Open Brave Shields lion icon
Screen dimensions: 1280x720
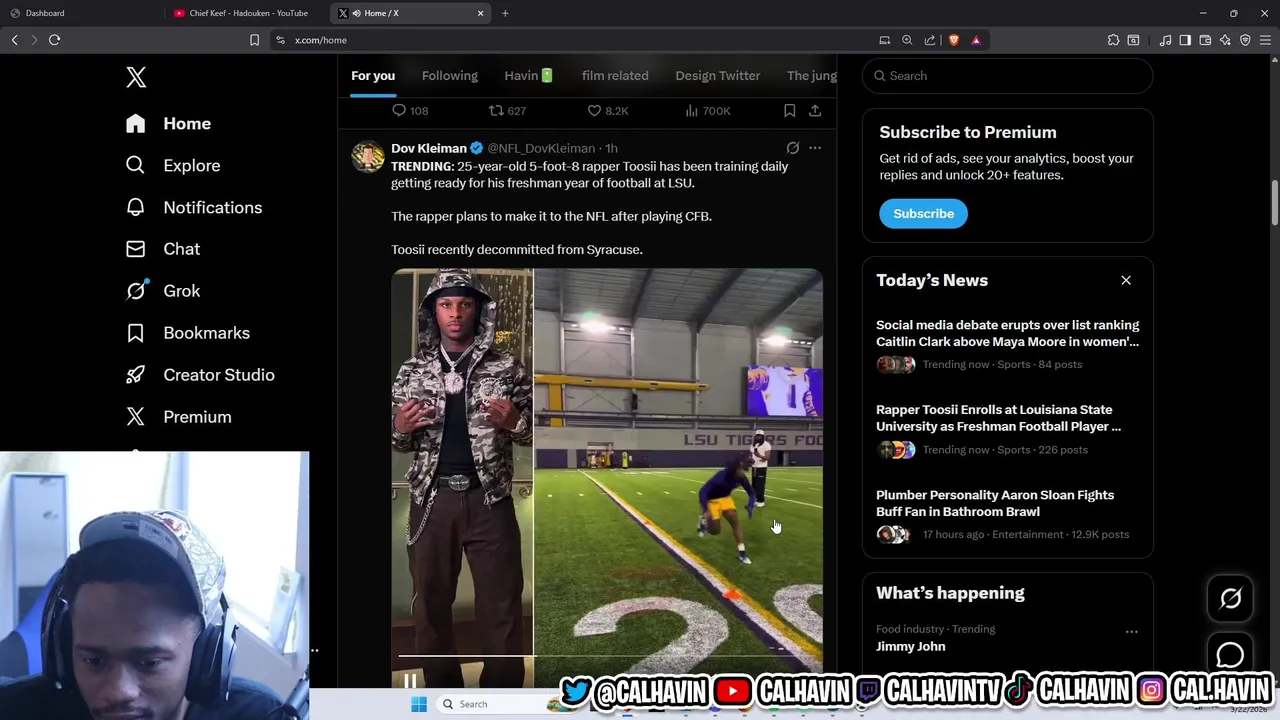point(953,40)
